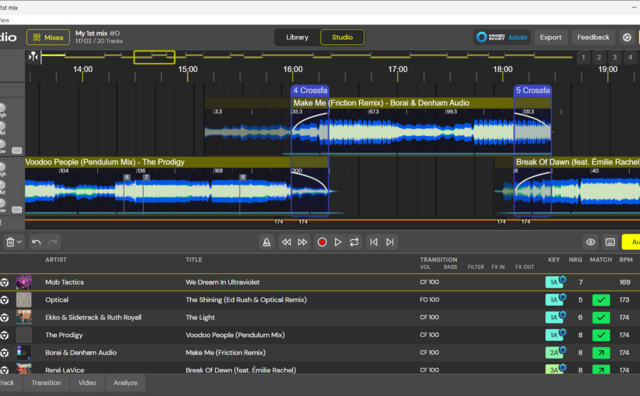The height and width of the screenshot is (396, 640).
Task: Skip to next track button
Action: click(x=390, y=242)
